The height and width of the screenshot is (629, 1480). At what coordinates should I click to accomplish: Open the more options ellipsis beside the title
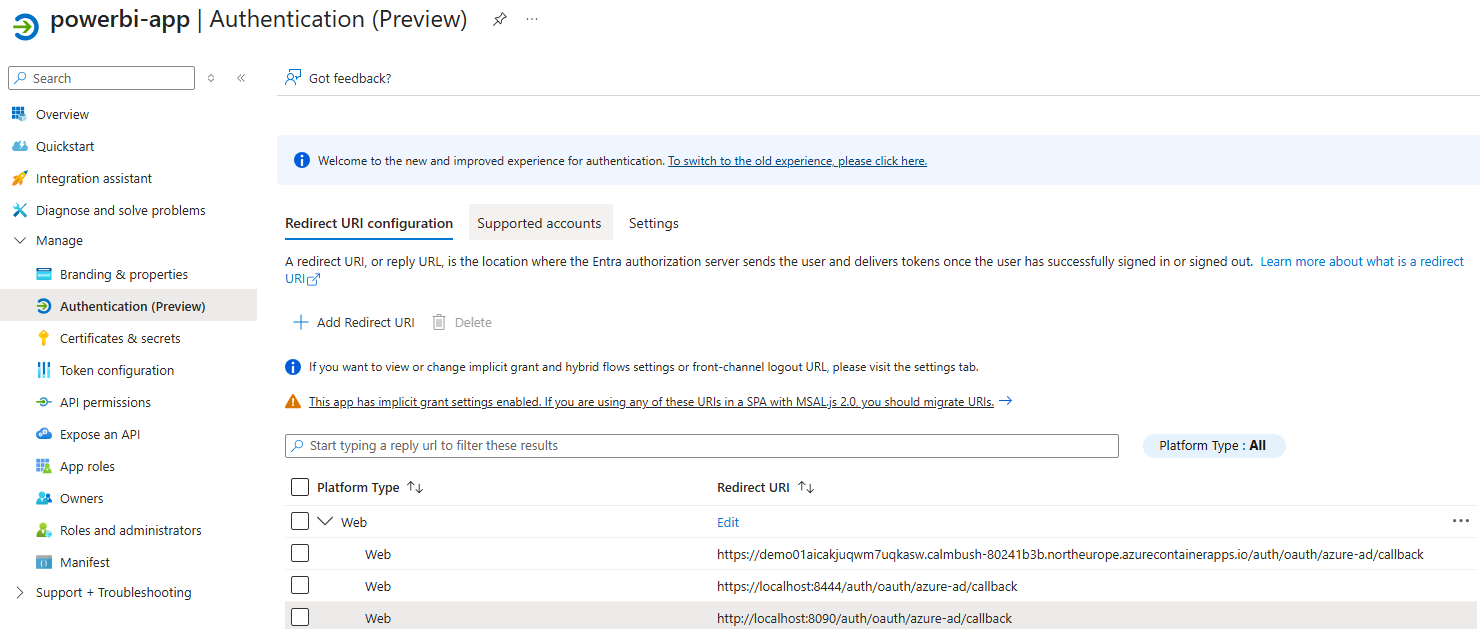[x=532, y=19]
